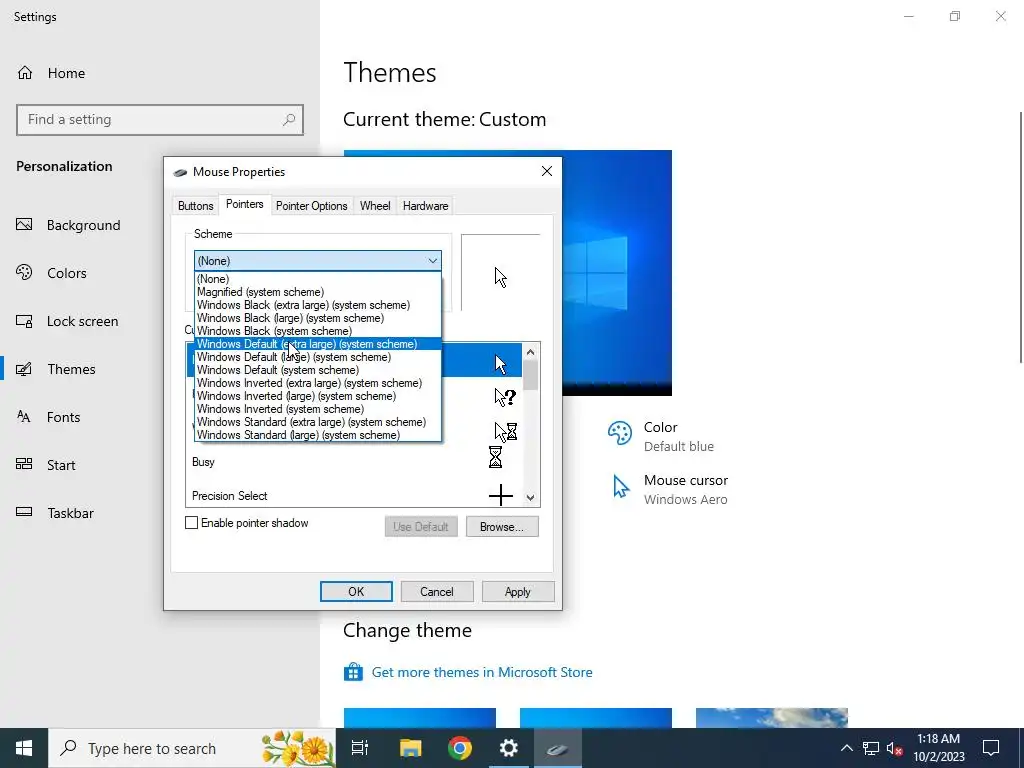Image resolution: width=1024 pixels, height=768 pixels.
Task: Open File Explorer from the taskbar
Action: click(410, 748)
